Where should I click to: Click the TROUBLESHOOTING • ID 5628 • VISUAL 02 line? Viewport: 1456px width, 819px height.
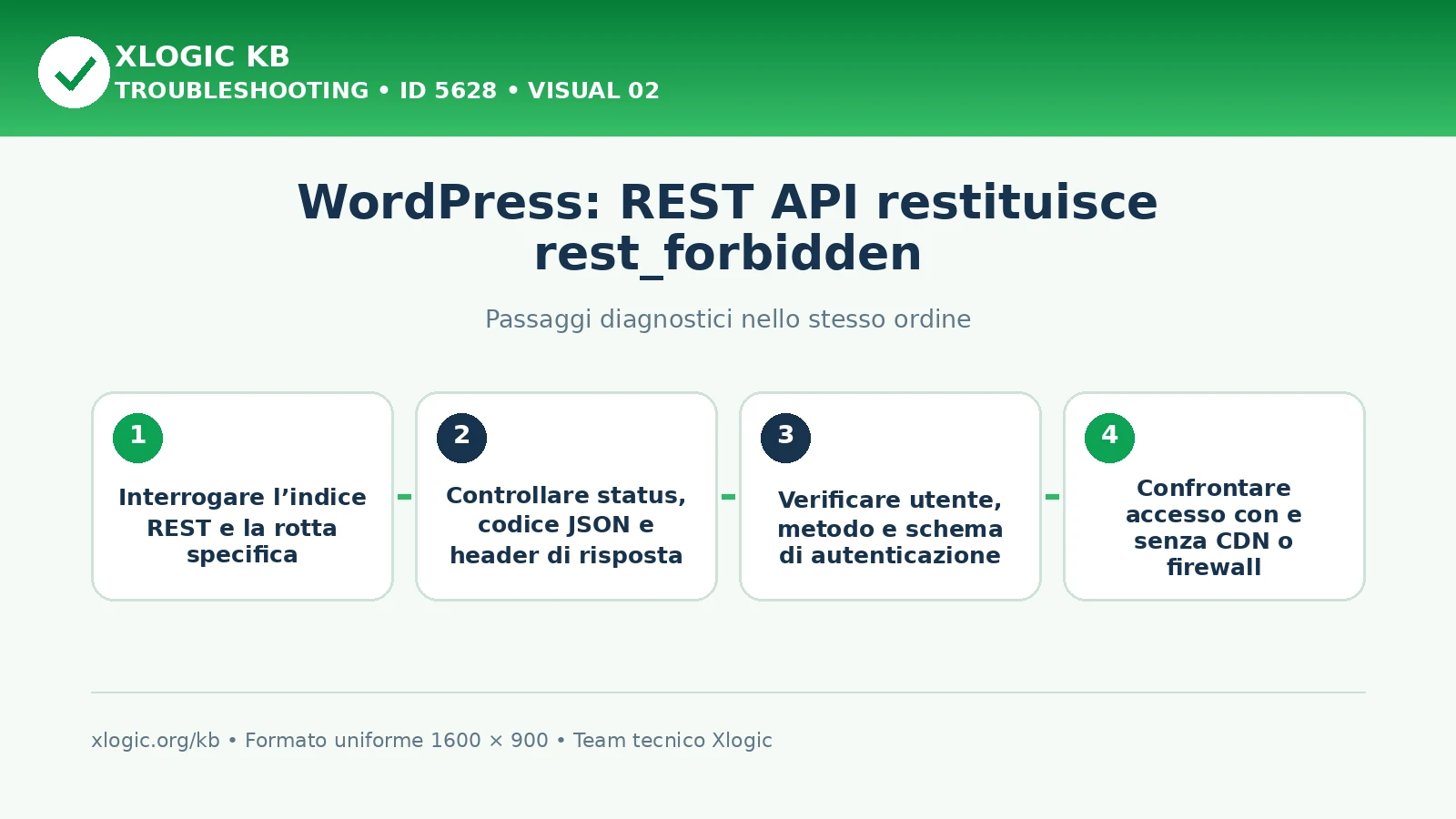coord(387,91)
